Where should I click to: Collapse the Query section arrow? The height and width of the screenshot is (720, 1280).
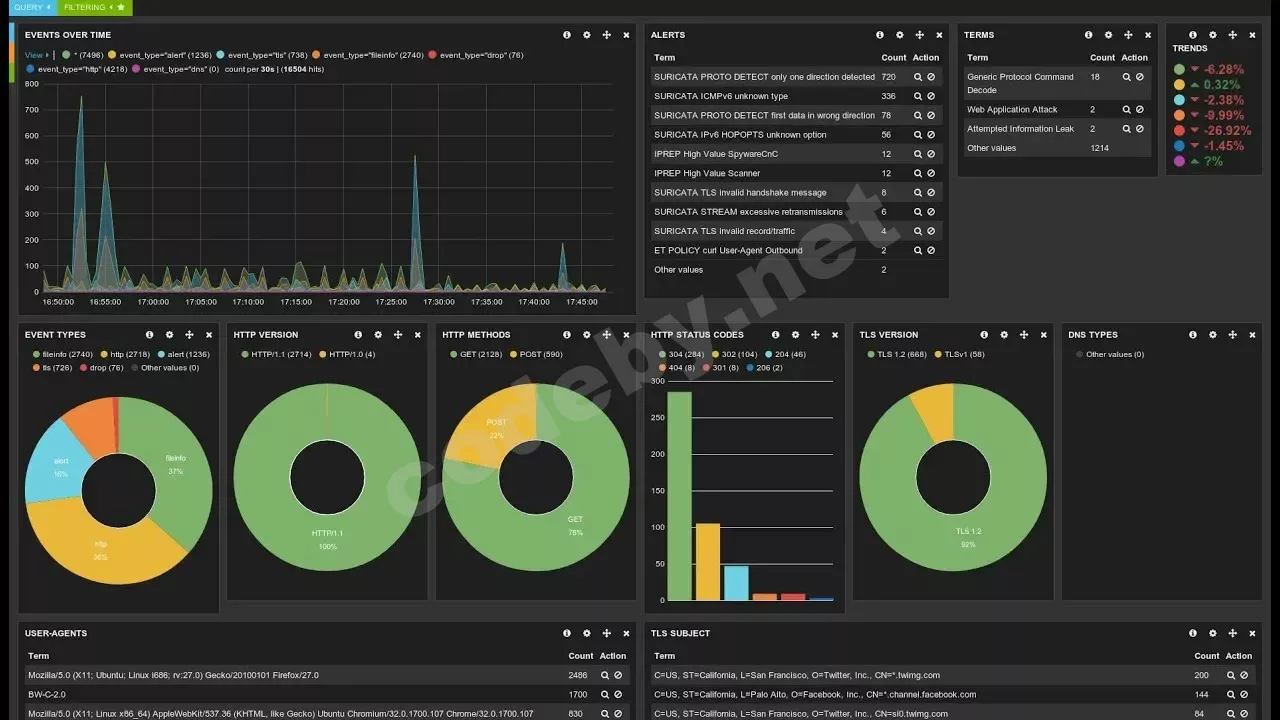pyautogui.click(x=48, y=7)
